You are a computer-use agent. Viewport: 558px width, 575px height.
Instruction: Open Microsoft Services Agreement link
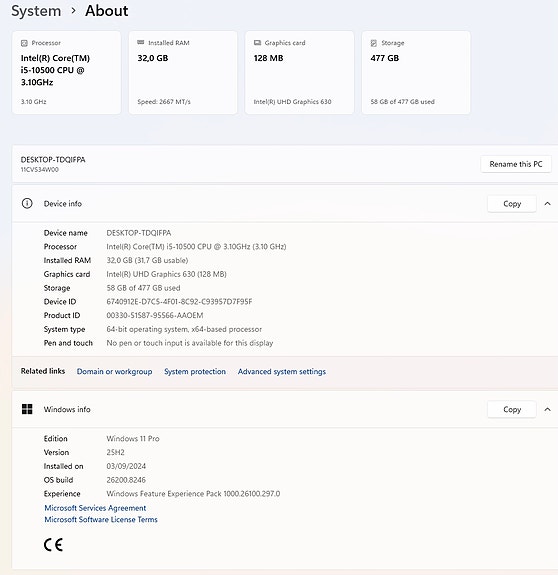tap(95, 508)
